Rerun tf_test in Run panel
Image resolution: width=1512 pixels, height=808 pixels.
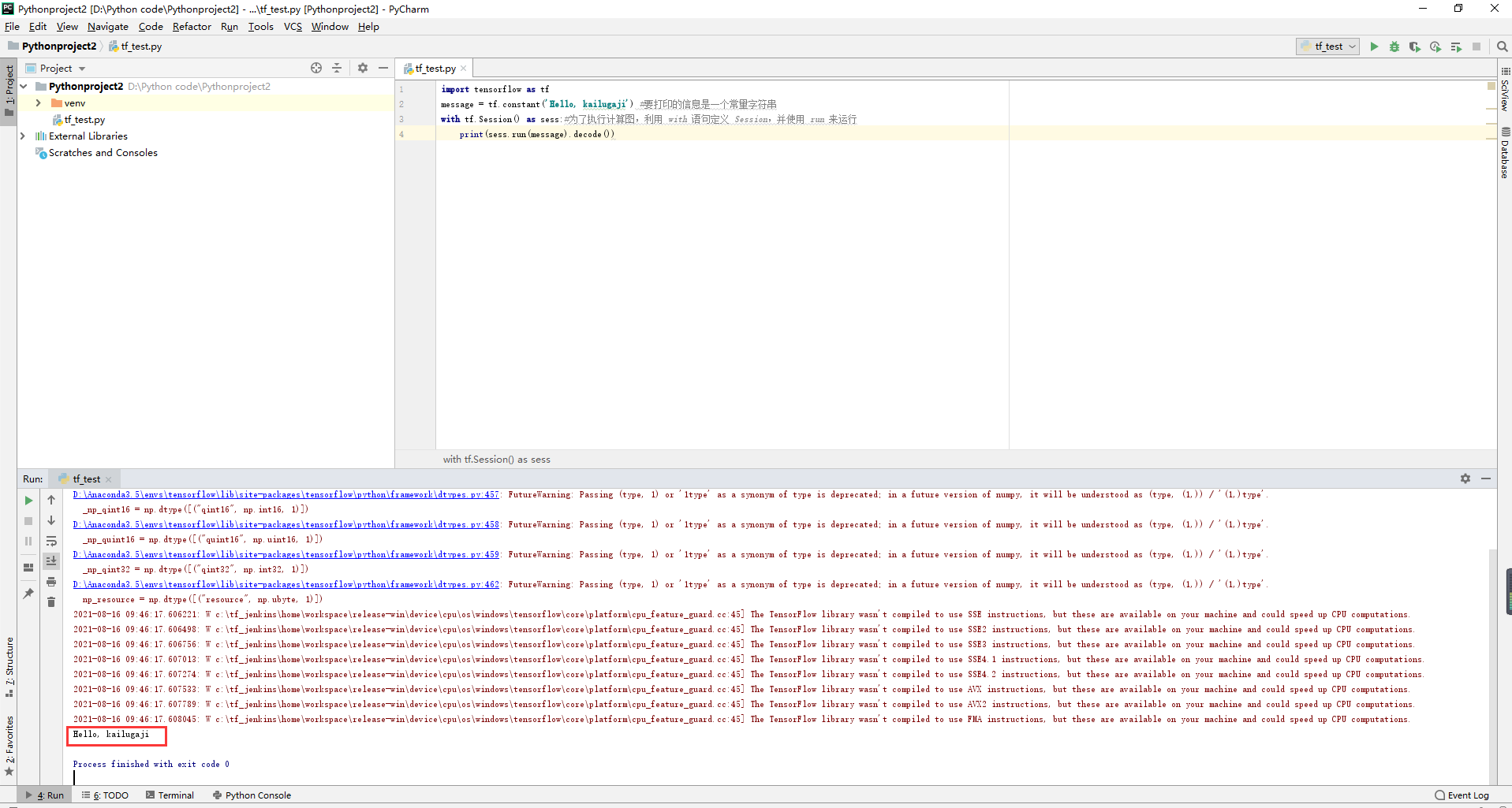click(x=28, y=501)
